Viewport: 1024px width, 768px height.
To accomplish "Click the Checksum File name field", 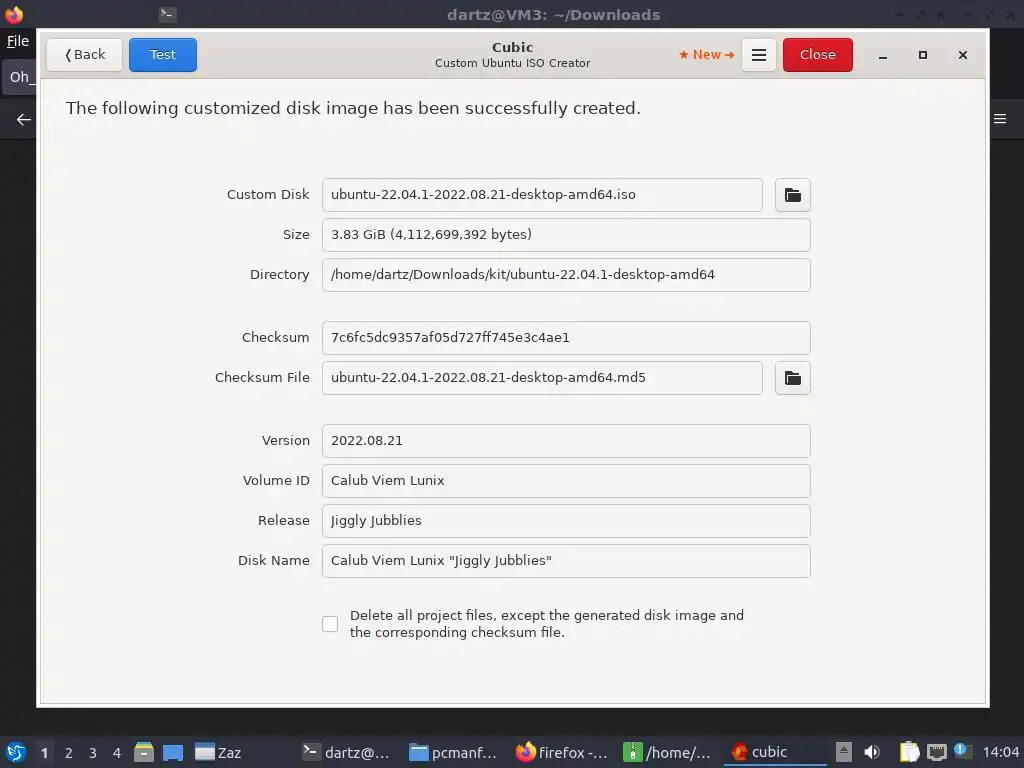I will pos(542,377).
